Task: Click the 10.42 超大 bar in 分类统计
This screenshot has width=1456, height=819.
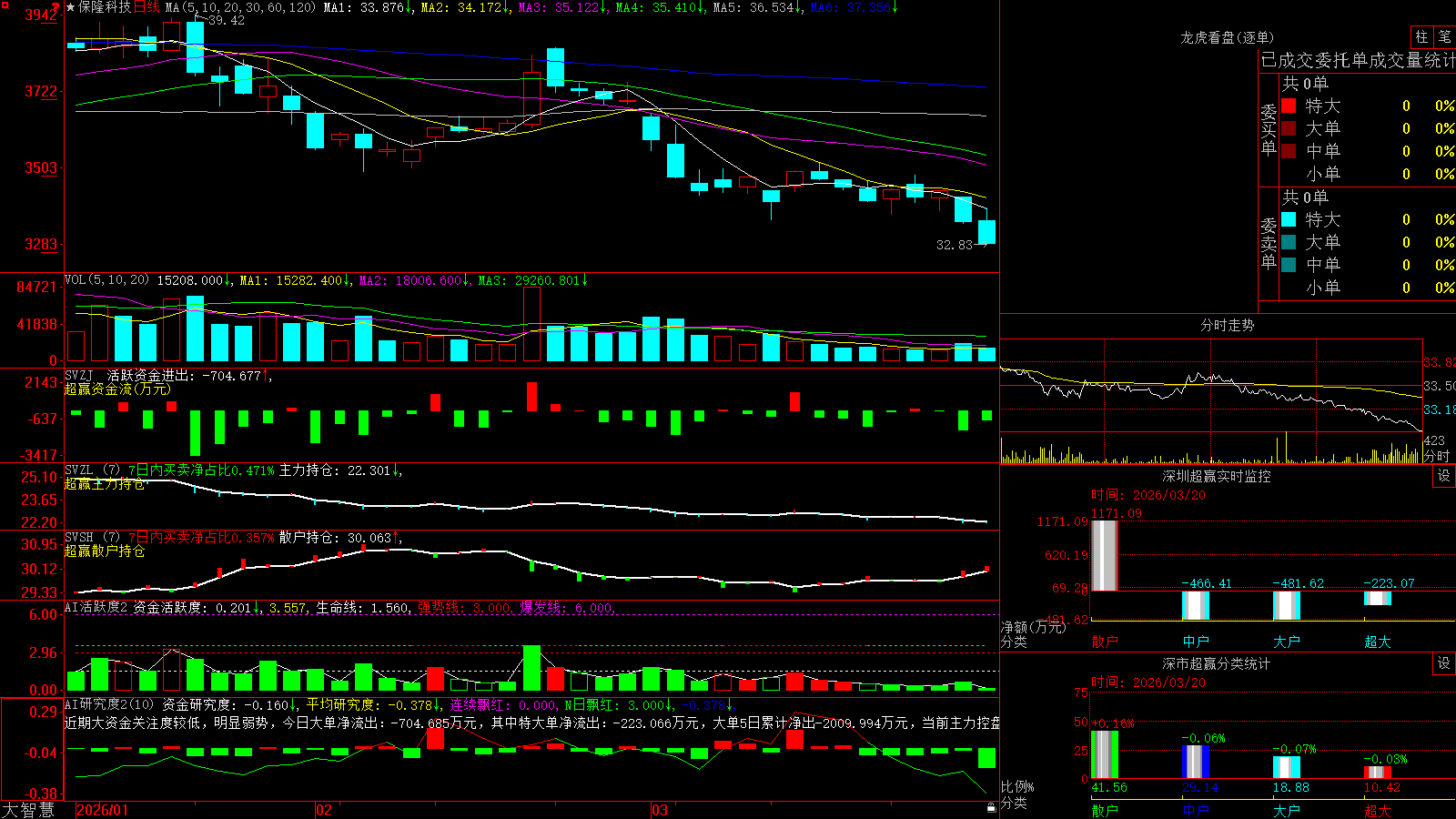Action: tap(1378, 773)
